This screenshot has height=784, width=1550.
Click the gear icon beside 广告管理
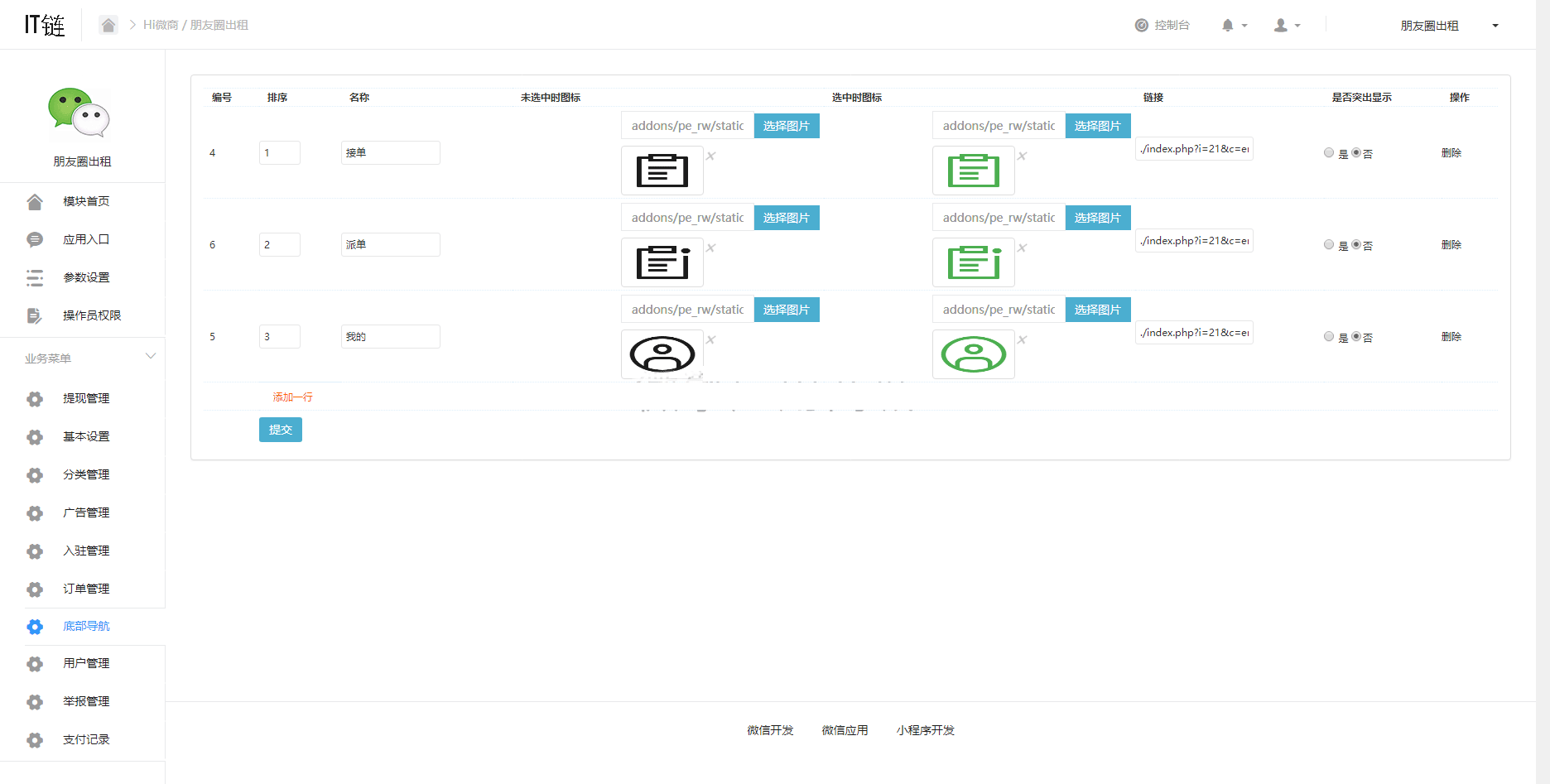(35, 513)
